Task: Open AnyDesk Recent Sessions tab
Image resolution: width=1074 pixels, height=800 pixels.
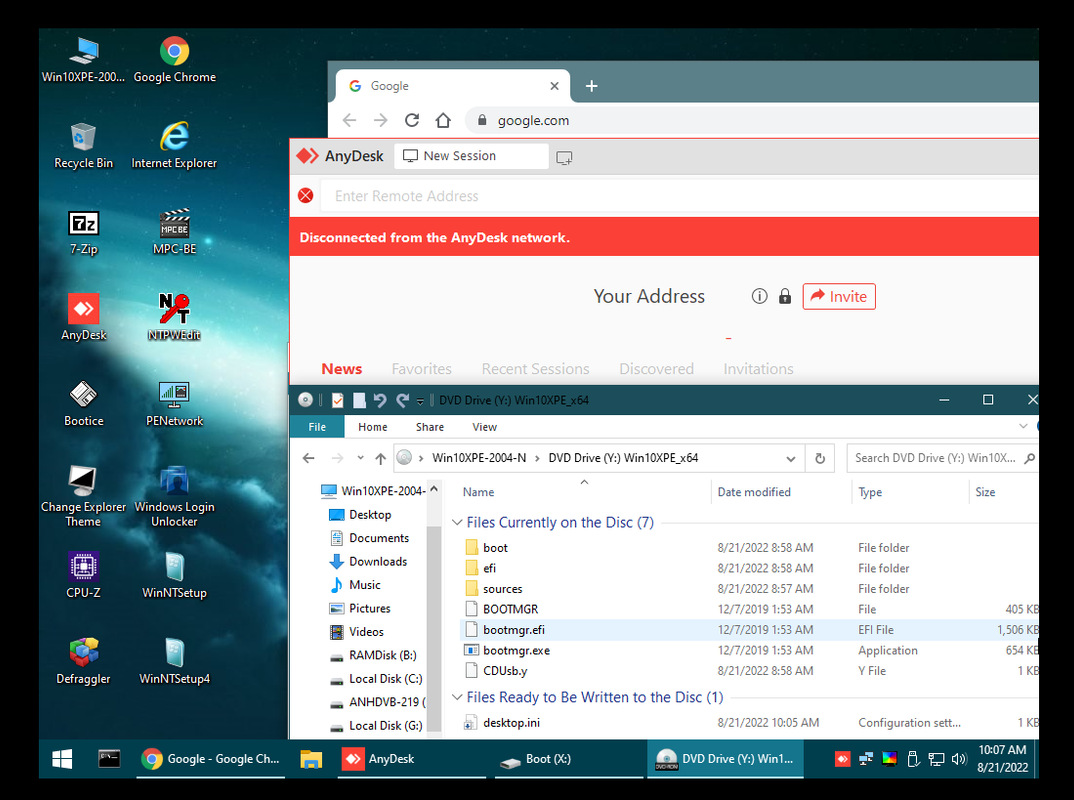Action: tap(536, 369)
